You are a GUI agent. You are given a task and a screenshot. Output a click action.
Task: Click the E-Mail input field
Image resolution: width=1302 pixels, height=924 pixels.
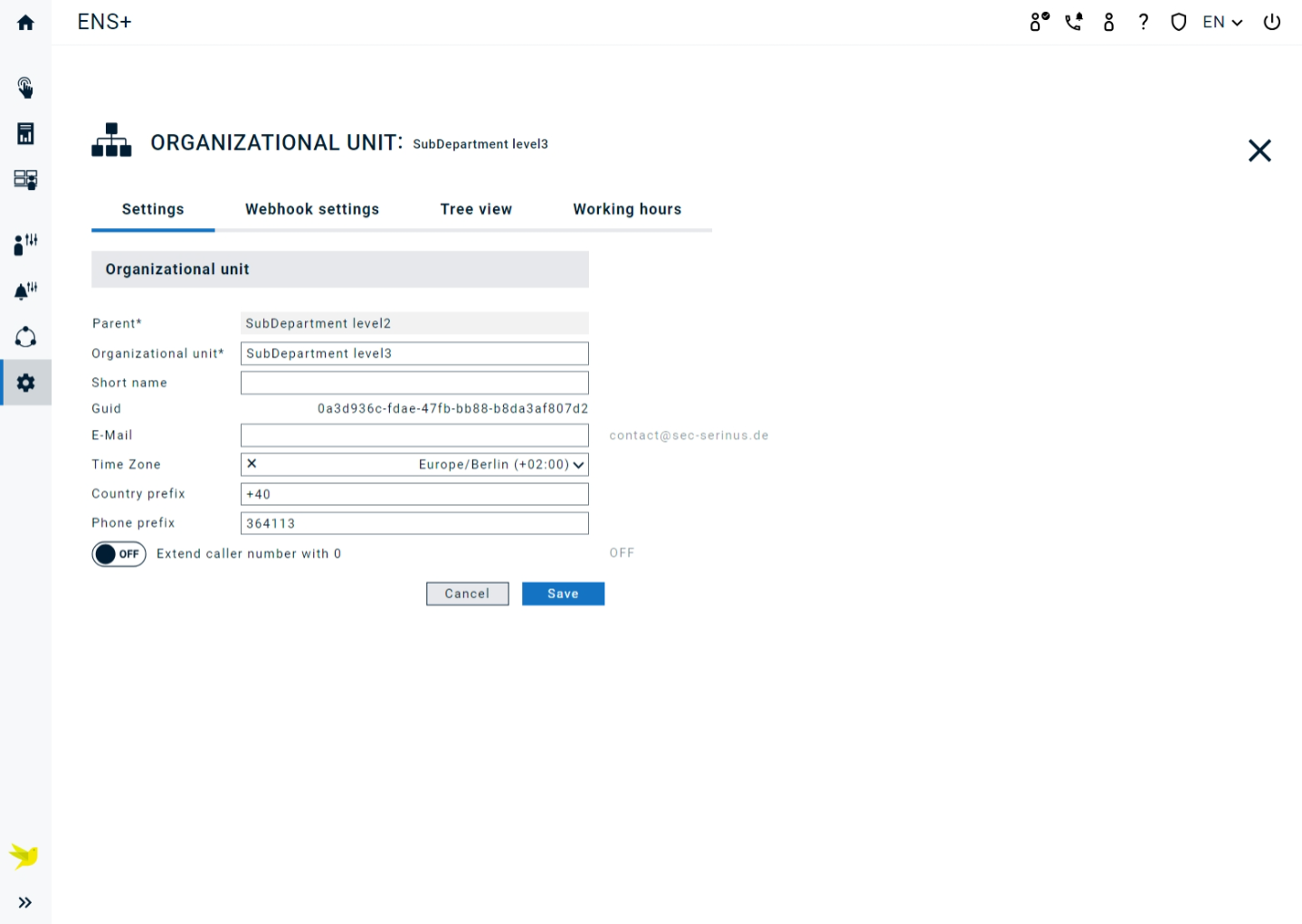tap(414, 435)
